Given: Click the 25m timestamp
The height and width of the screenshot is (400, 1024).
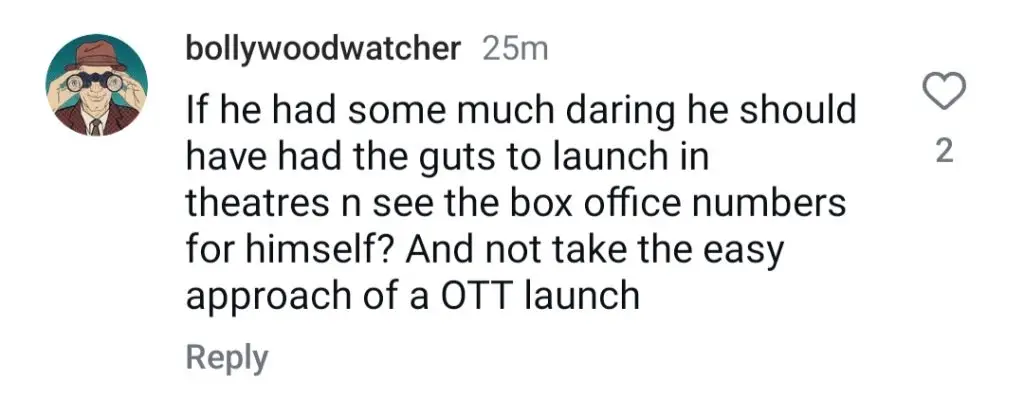Looking at the screenshot, I should pyautogui.click(x=515, y=50).
